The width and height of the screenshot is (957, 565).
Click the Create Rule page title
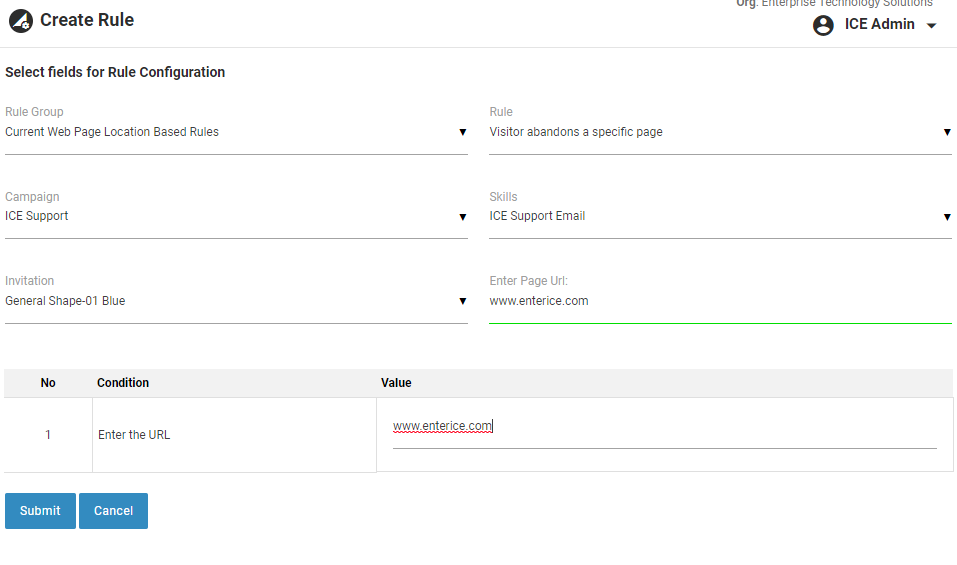click(87, 20)
